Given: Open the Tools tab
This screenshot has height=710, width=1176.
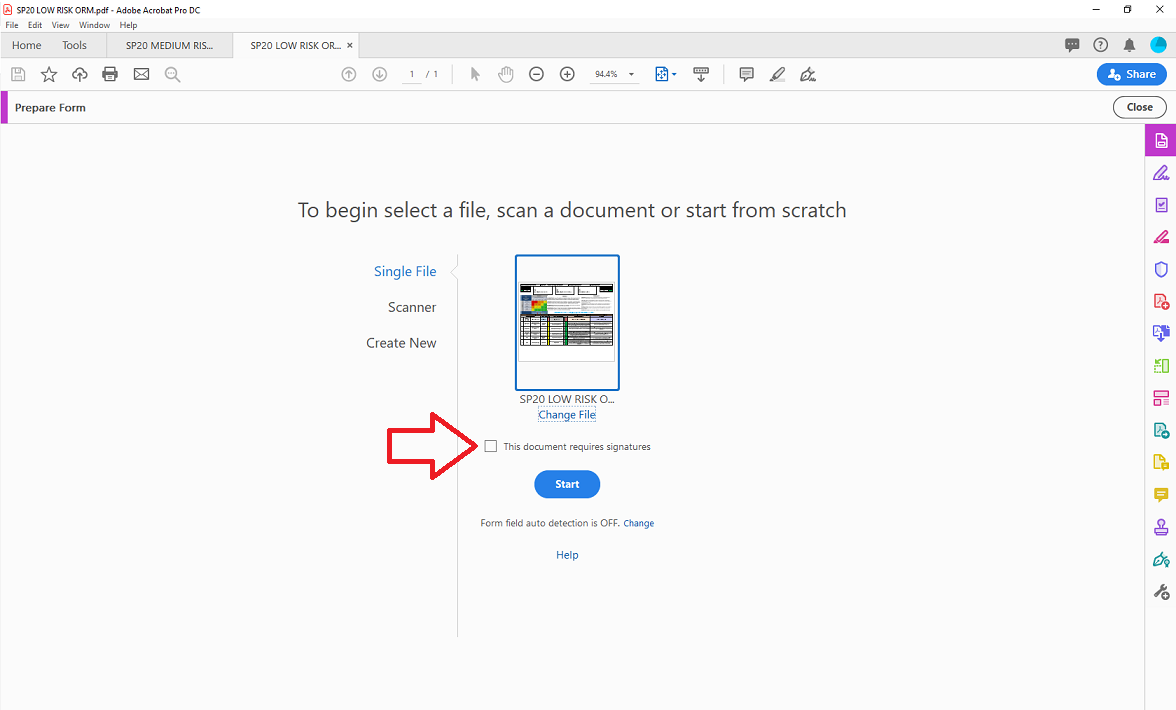Looking at the screenshot, I should point(74,45).
